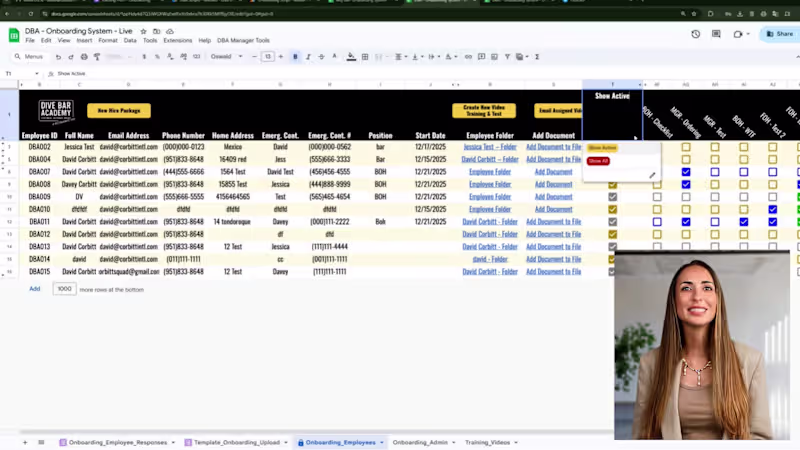
Task: Open the text rotation dropdown
Action: 450,57
